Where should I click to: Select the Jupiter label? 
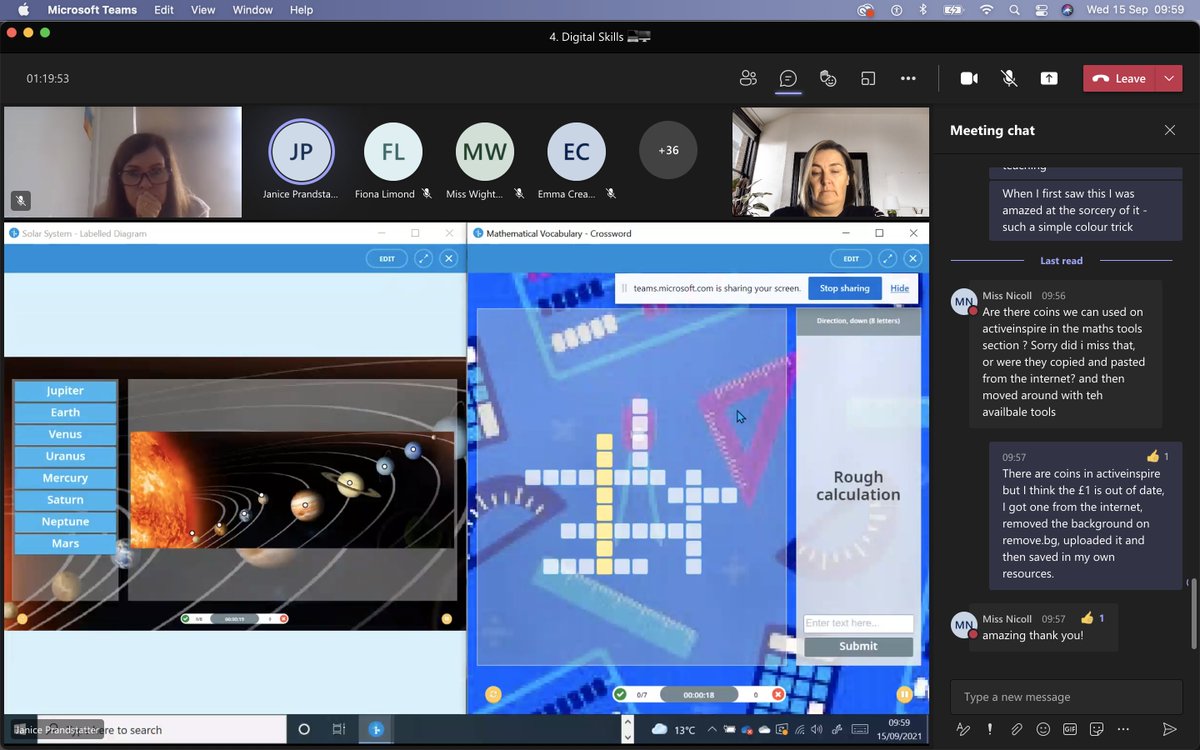65,391
